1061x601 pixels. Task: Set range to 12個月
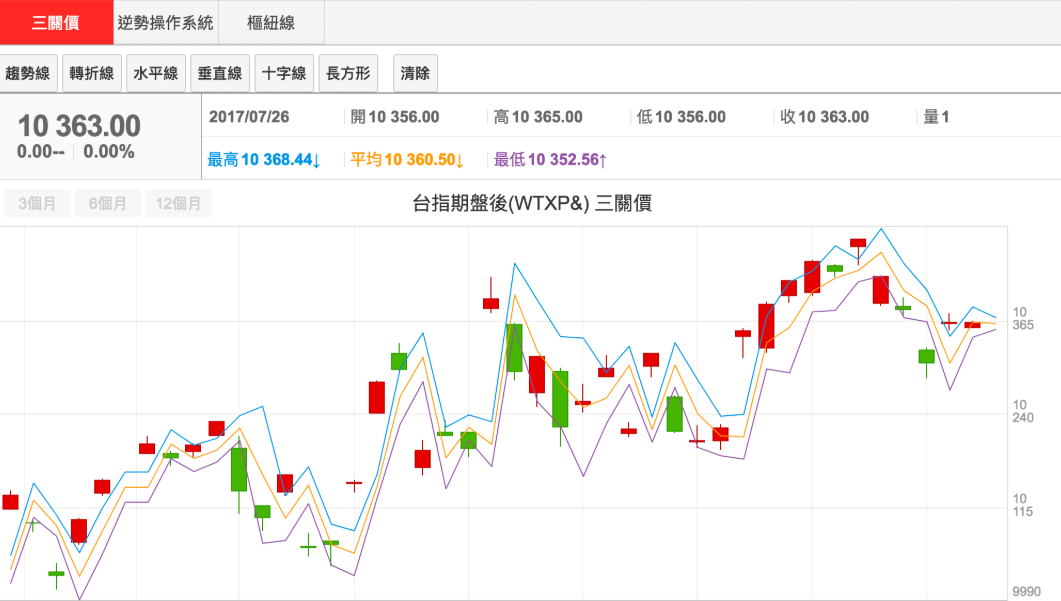(x=179, y=203)
